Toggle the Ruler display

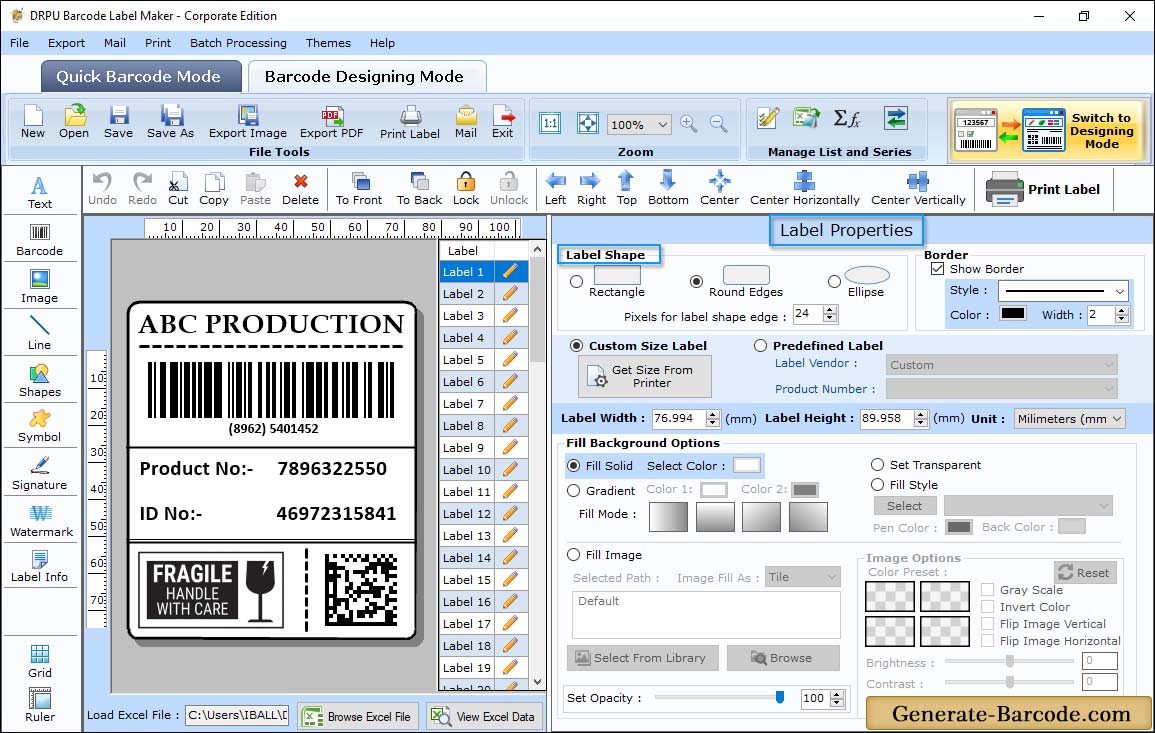pyautogui.click(x=40, y=705)
